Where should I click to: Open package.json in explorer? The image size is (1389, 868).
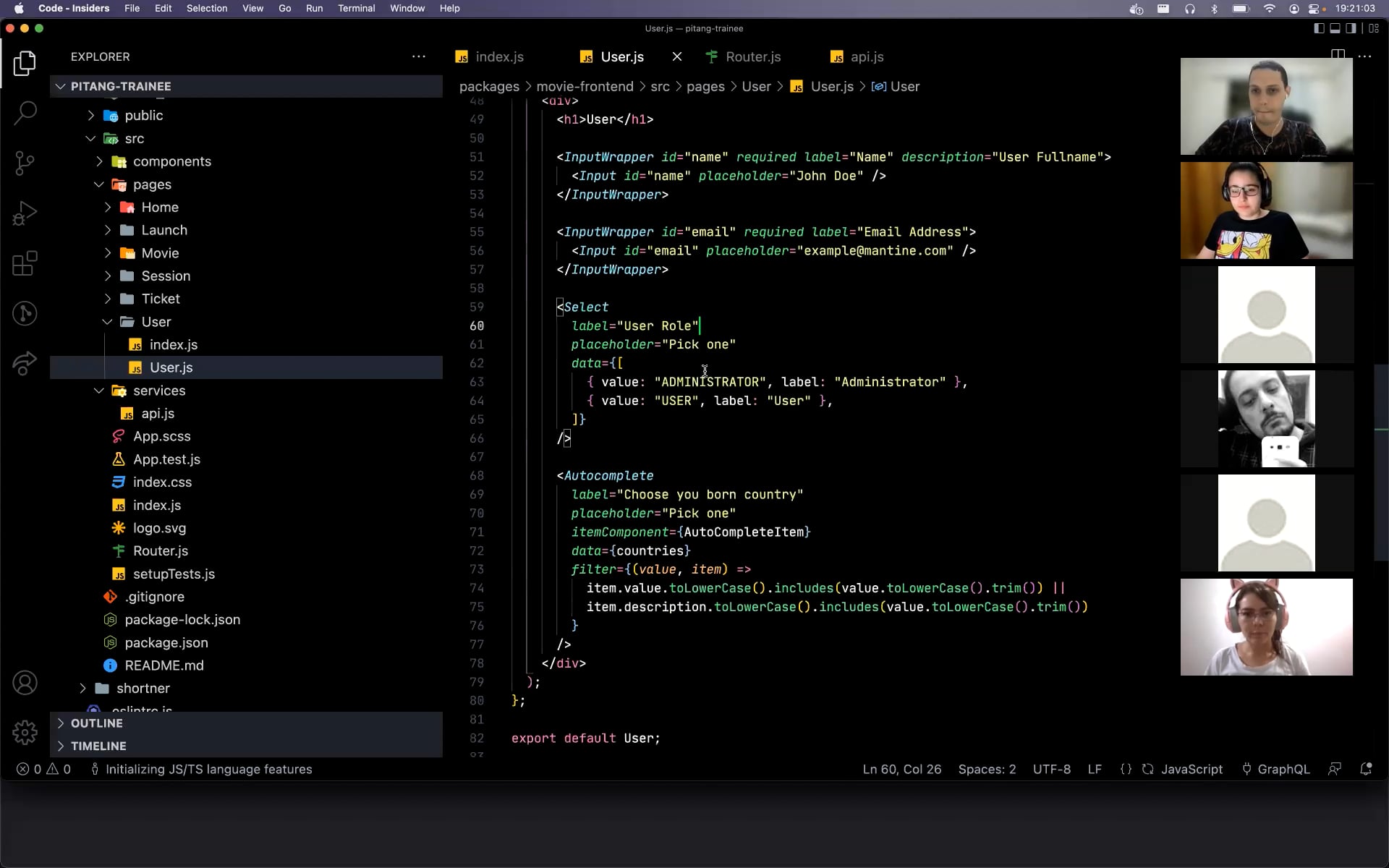[x=246, y=642]
